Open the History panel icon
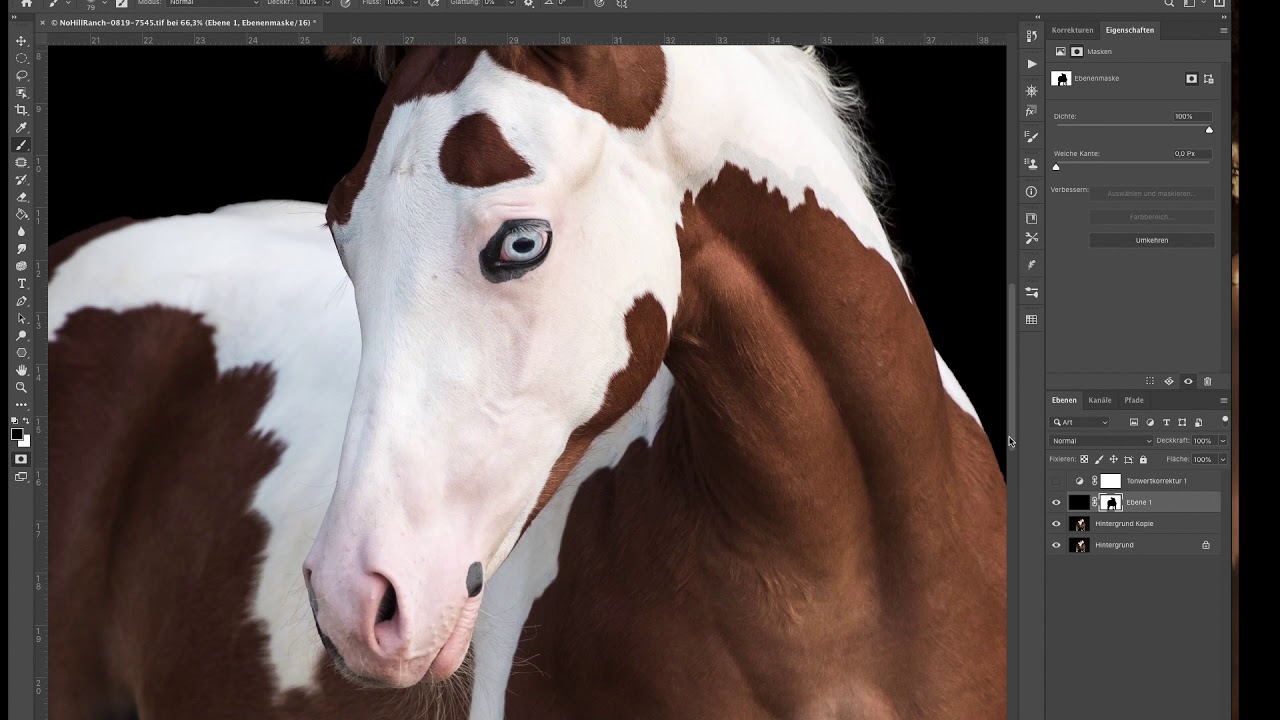 click(x=1031, y=36)
